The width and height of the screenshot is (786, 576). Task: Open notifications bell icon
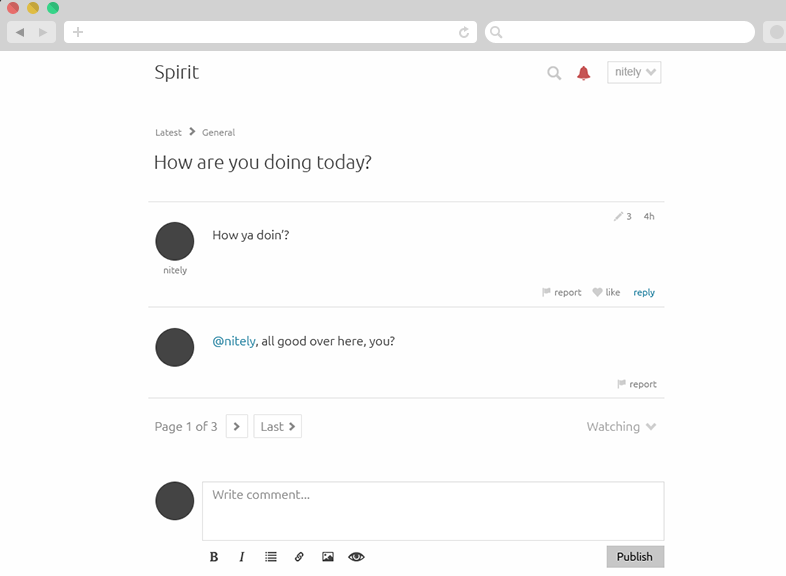(x=584, y=73)
